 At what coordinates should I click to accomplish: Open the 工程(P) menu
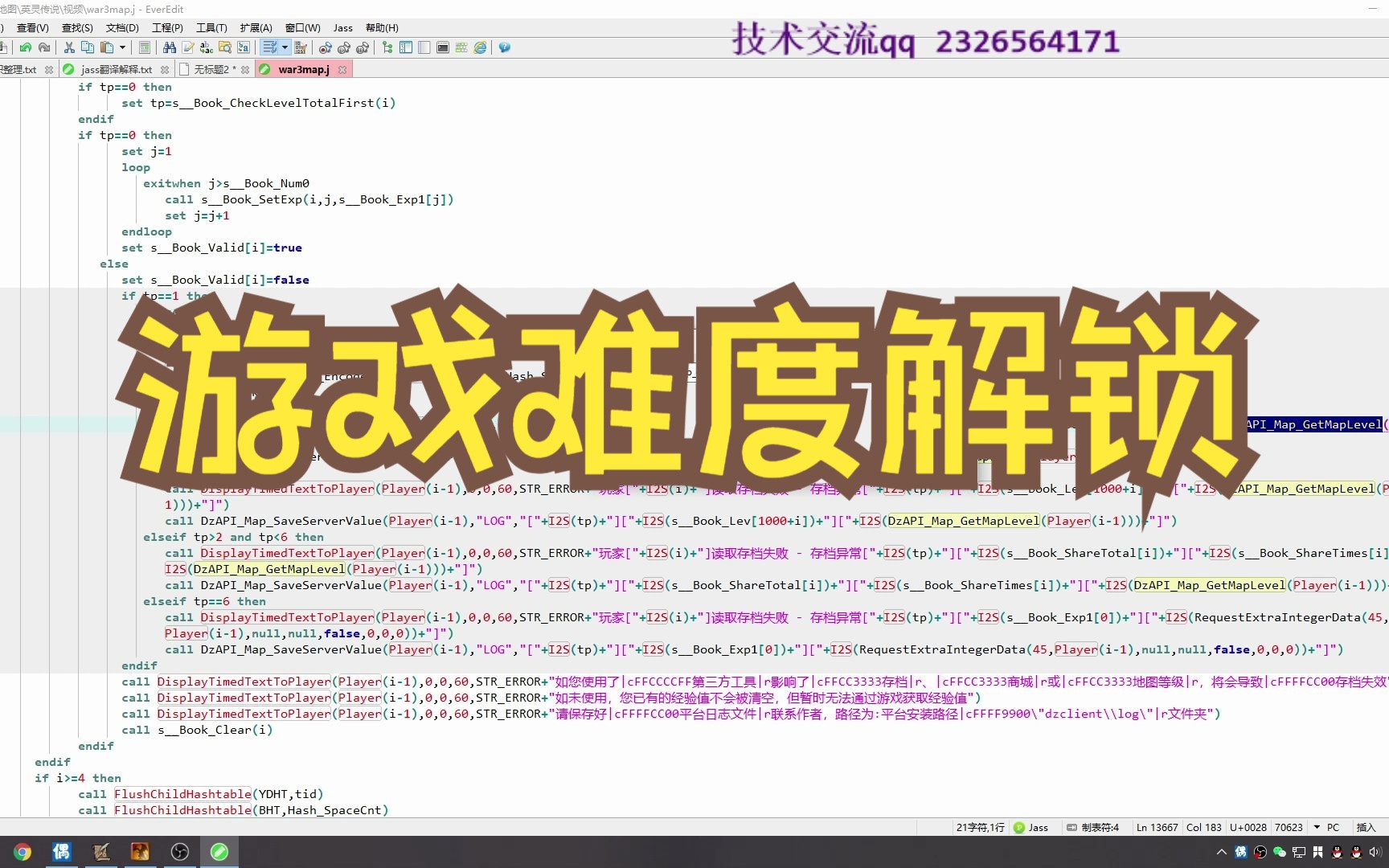point(167,28)
